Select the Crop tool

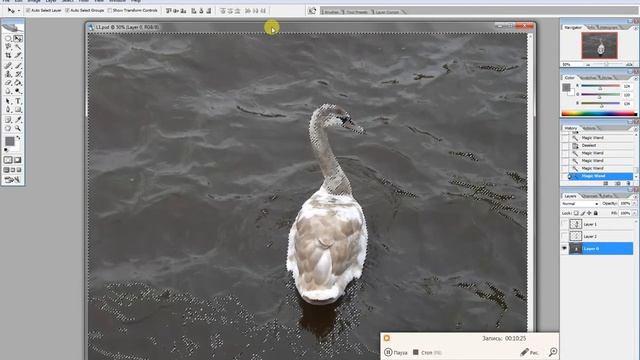(x=8, y=56)
